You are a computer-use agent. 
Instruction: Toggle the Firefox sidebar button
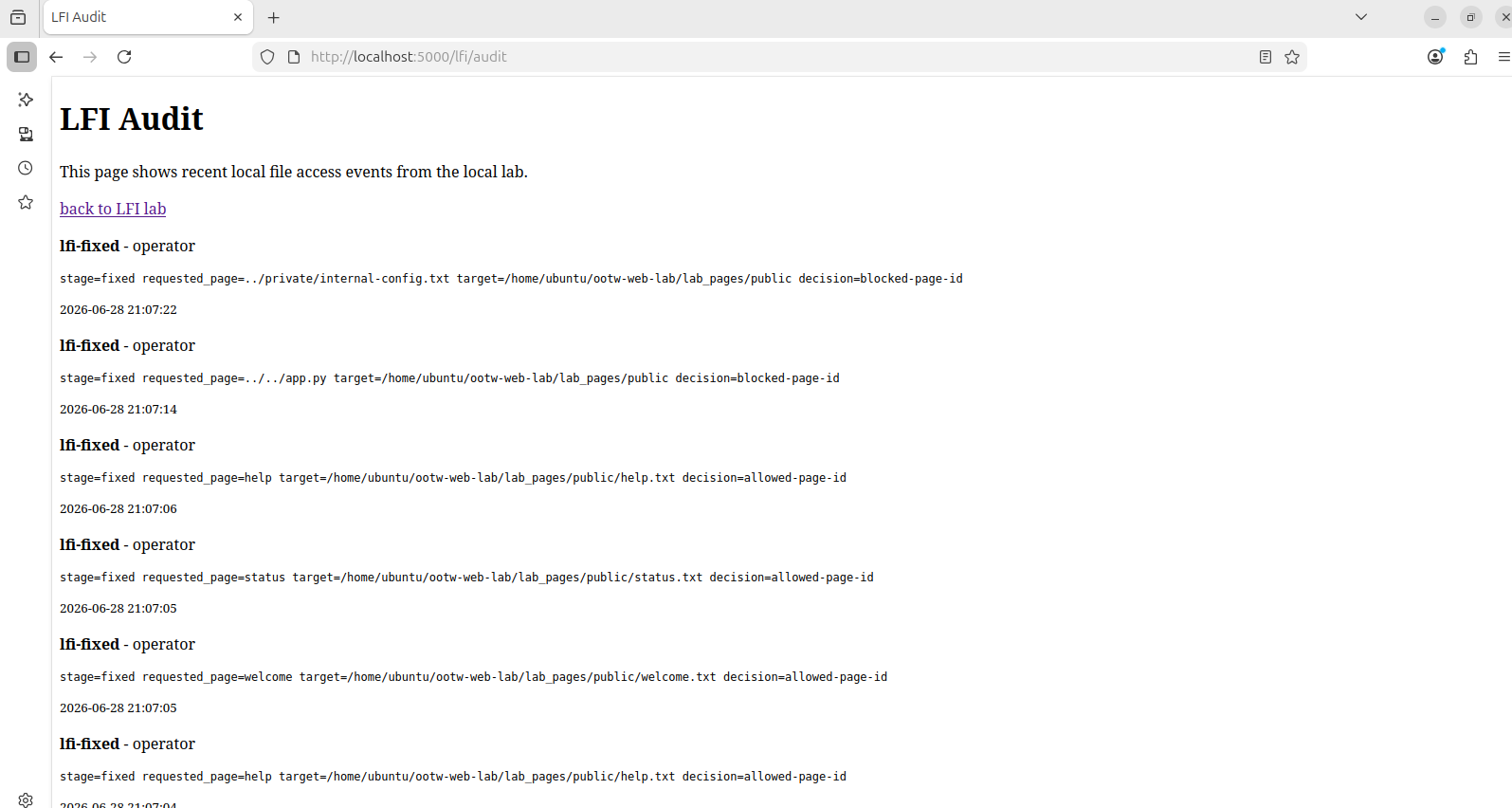point(22,57)
